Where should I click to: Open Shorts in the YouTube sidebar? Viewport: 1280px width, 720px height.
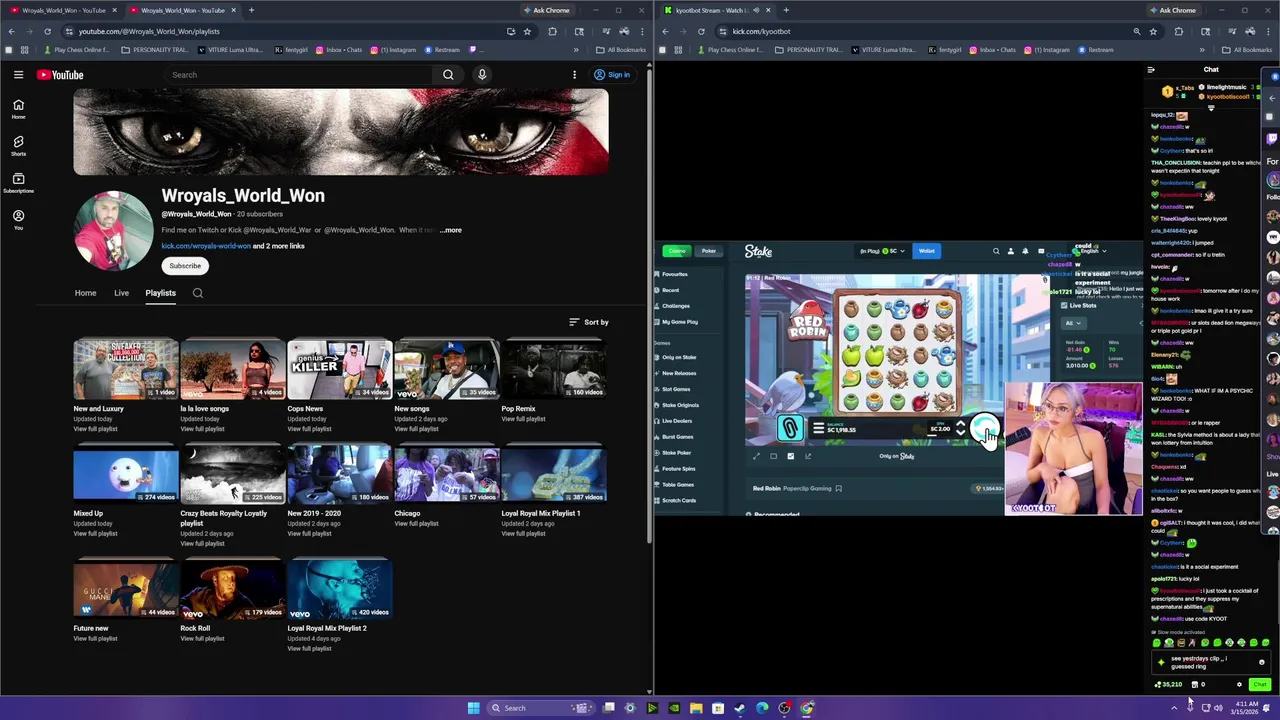point(18,146)
